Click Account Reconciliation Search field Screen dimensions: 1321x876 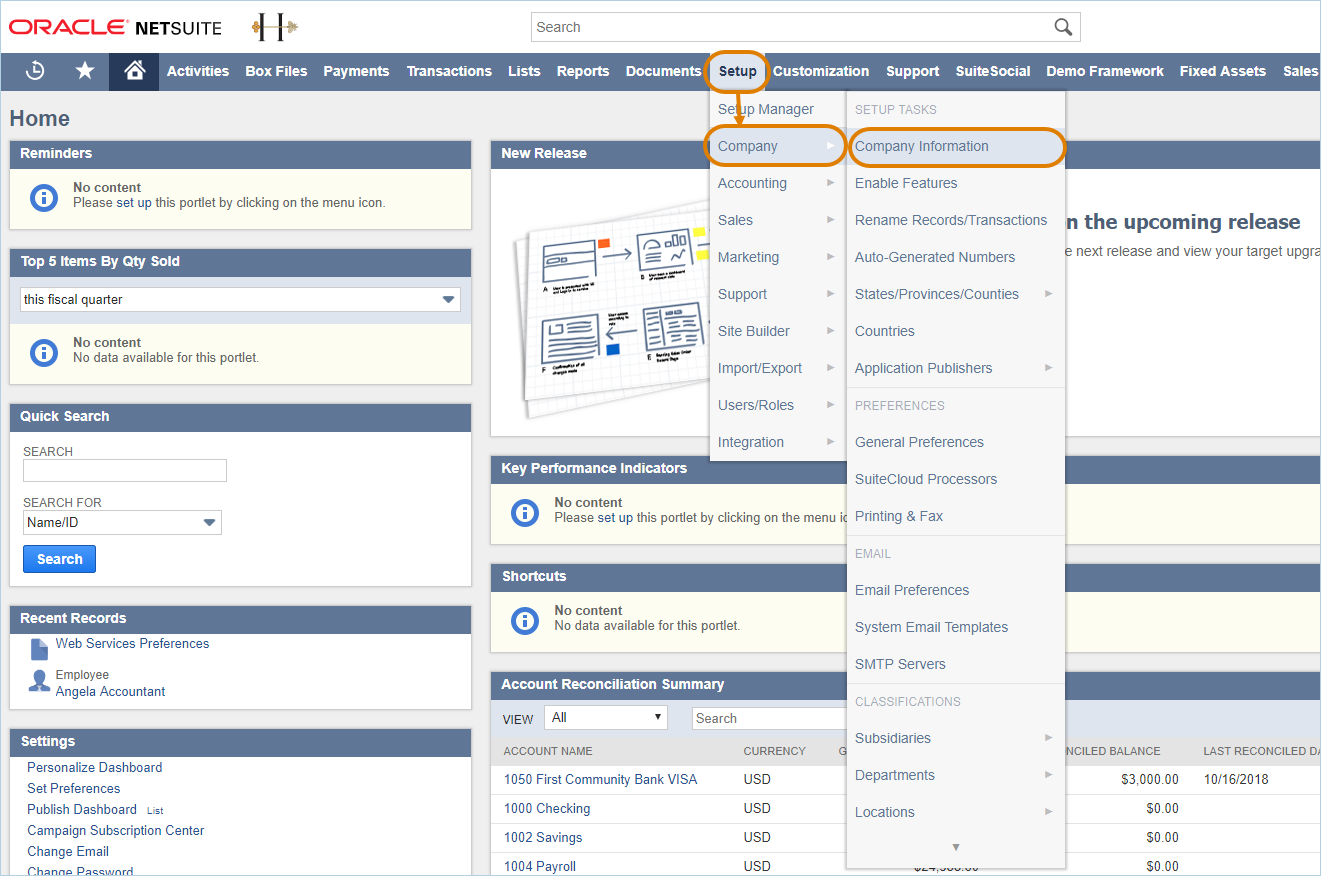(x=769, y=718)
